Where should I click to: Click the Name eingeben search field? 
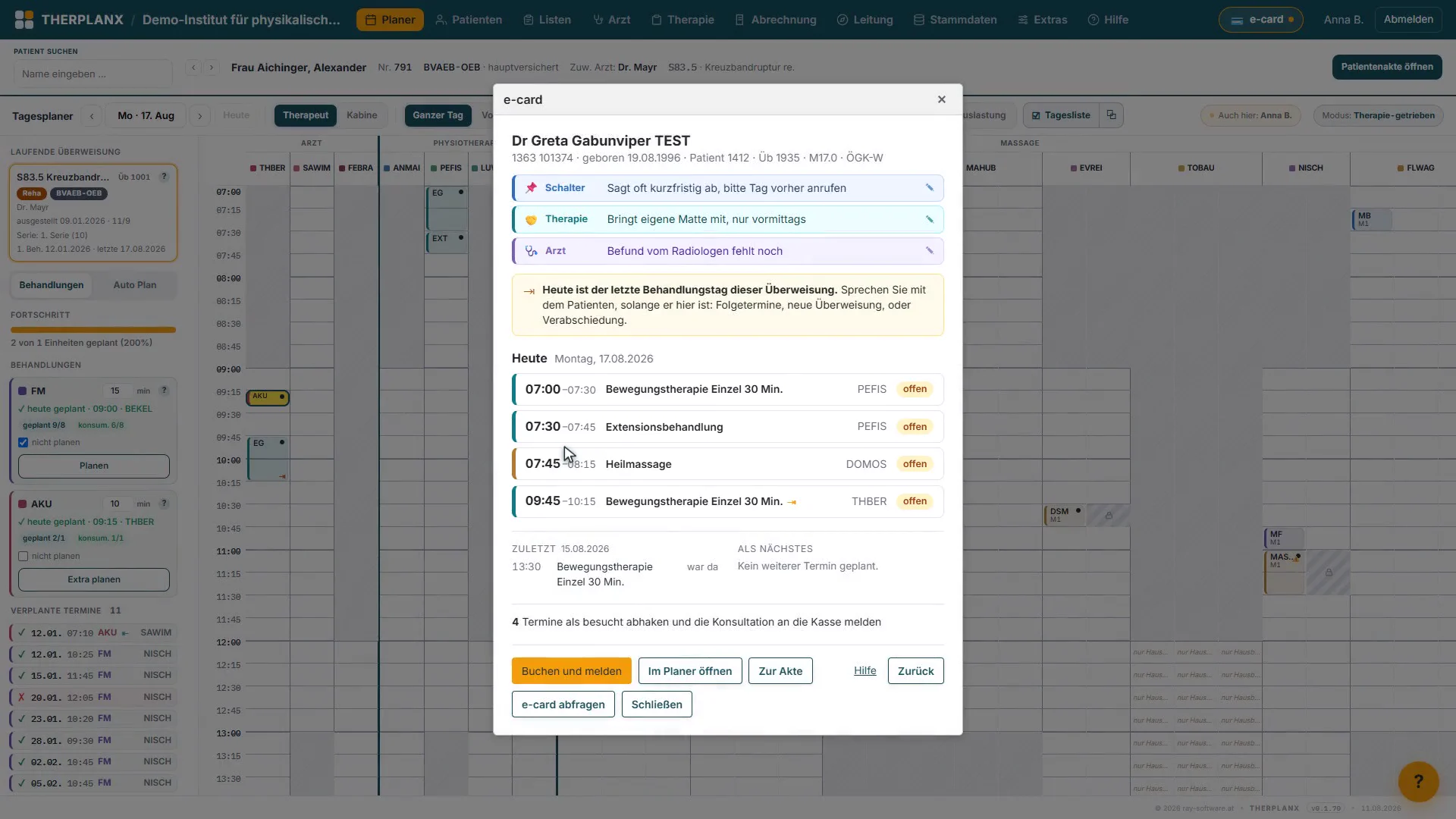[93, 74]
